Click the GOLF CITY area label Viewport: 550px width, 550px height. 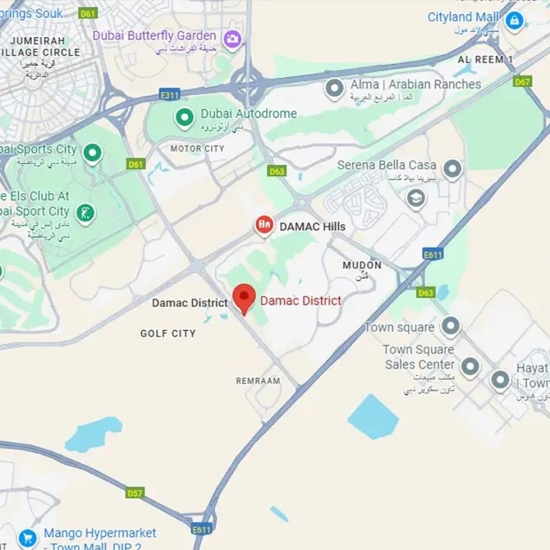click(x=168, y=333)
